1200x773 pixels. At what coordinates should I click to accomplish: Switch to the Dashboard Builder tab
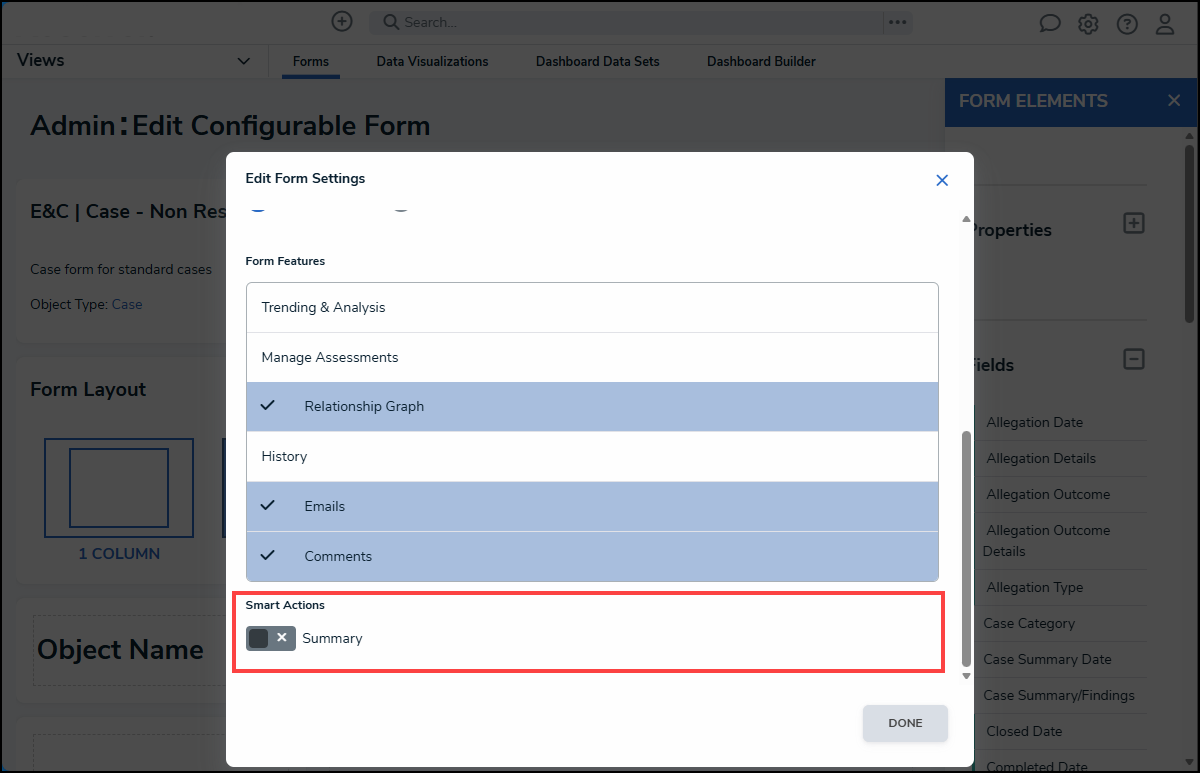click(761, 61)
